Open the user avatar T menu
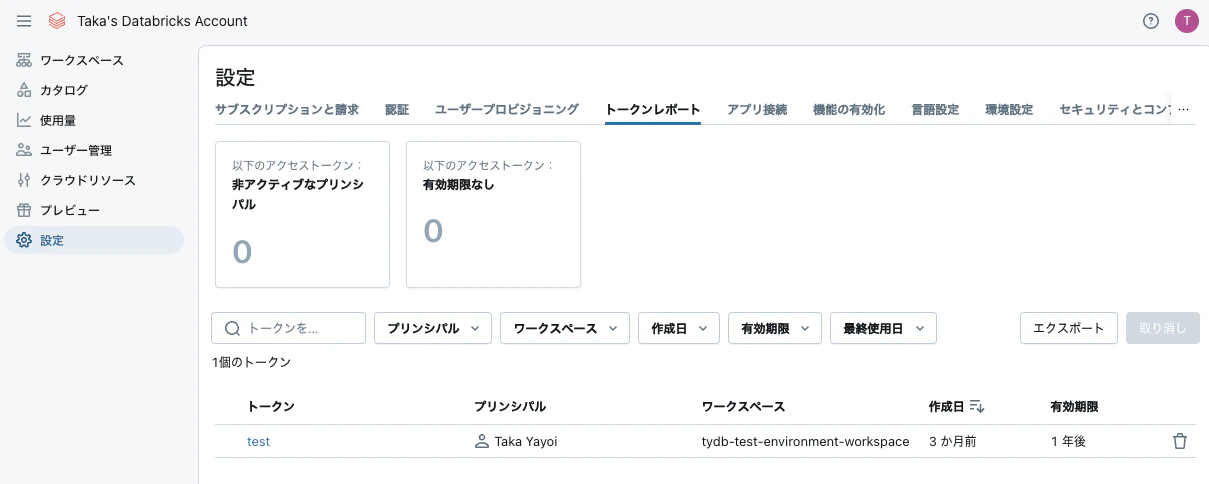The image size is (1209, 484). [1186, 21]
